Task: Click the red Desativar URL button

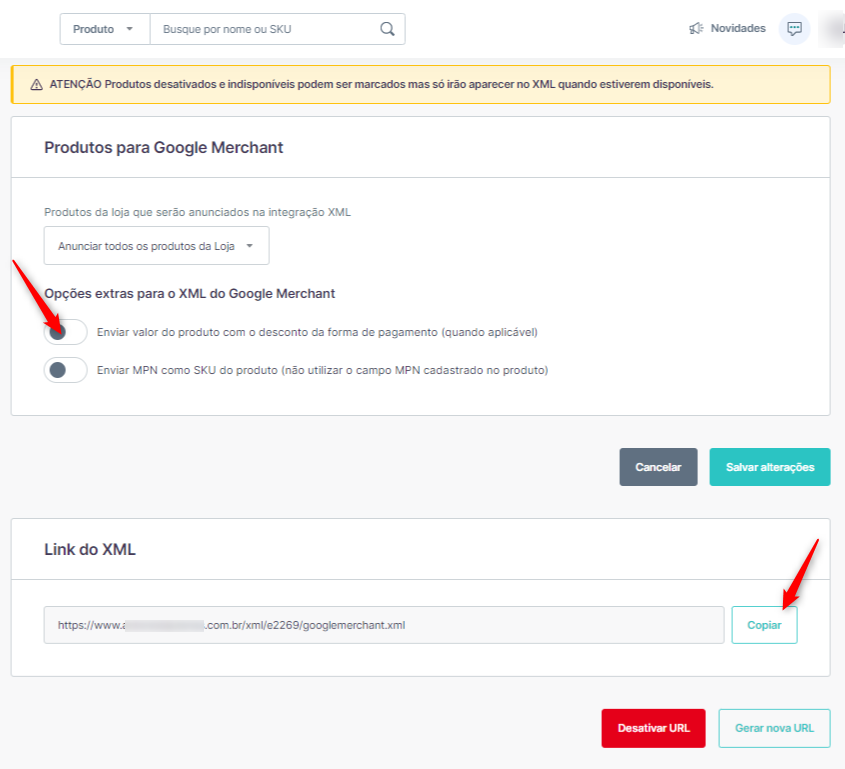Action: pos(652,728)
